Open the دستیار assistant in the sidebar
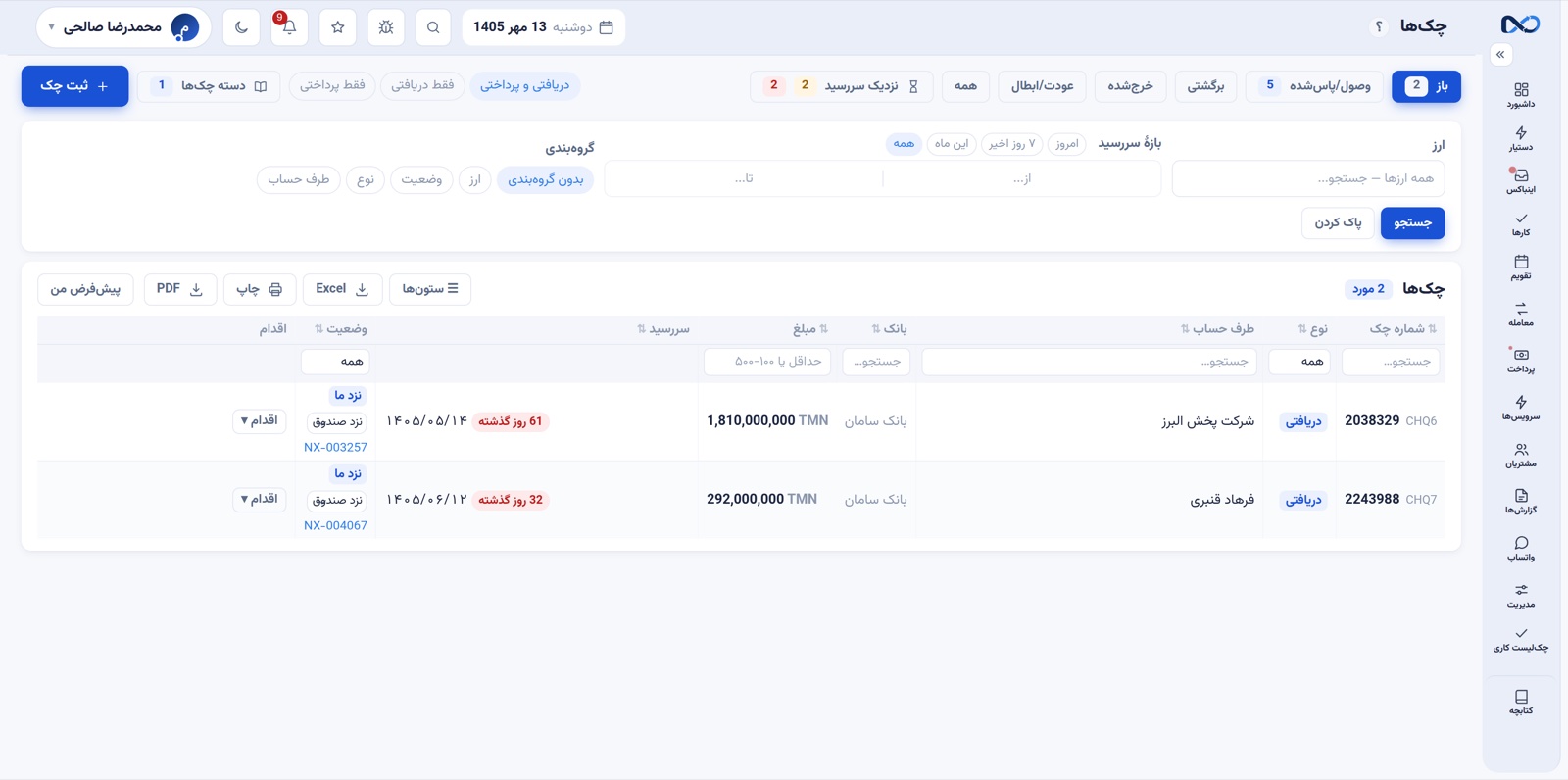This screenshot has height=780, width=1568. tap(1521, 138)
